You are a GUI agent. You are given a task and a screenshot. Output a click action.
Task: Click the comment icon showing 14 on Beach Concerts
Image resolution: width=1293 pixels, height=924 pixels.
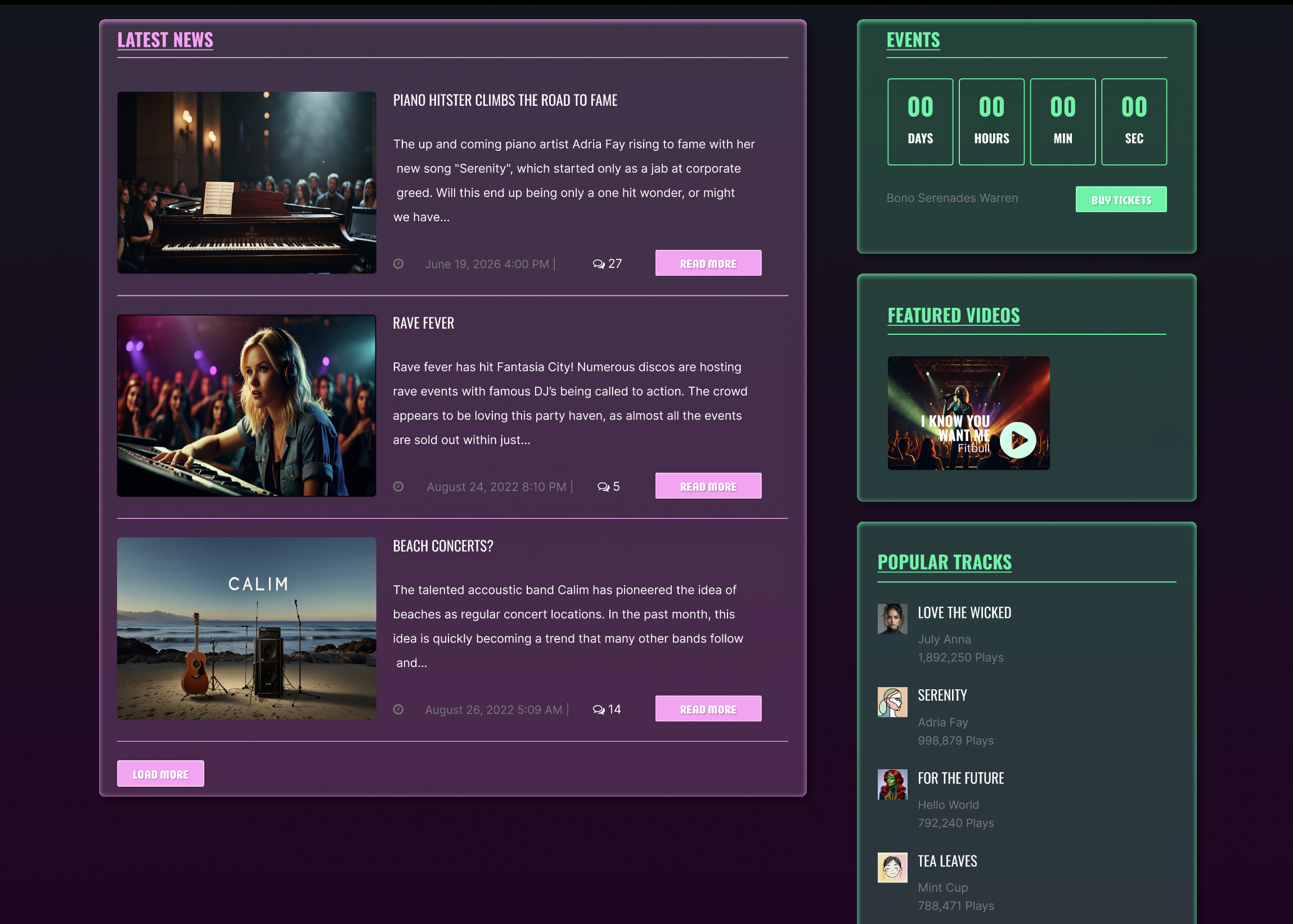pyautogui.click(x=598, y=710)
